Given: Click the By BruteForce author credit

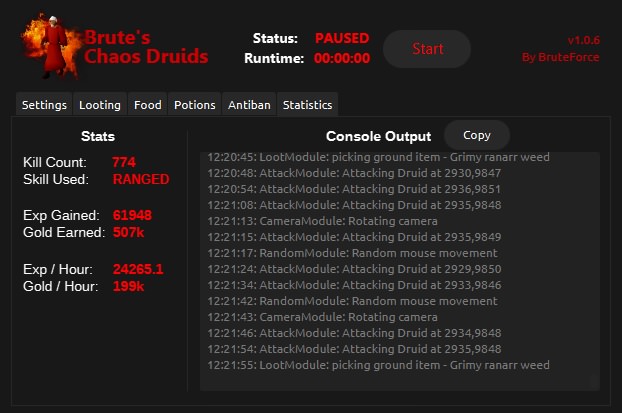Looking at the screenshot, I should click(x=558, y=58).
